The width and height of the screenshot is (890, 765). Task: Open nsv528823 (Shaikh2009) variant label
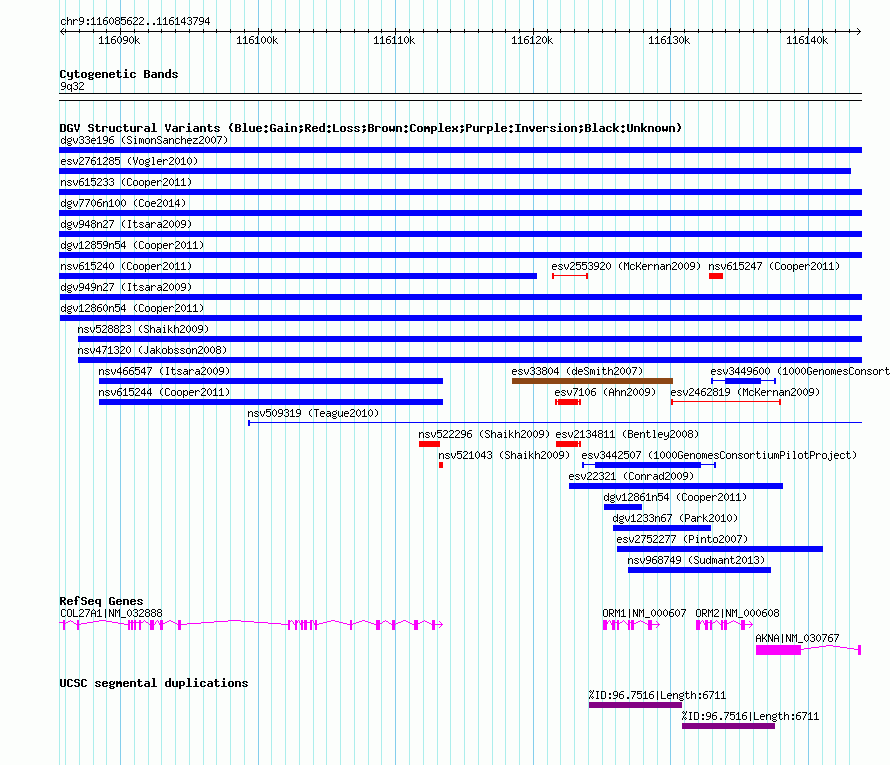pos(143,329)
